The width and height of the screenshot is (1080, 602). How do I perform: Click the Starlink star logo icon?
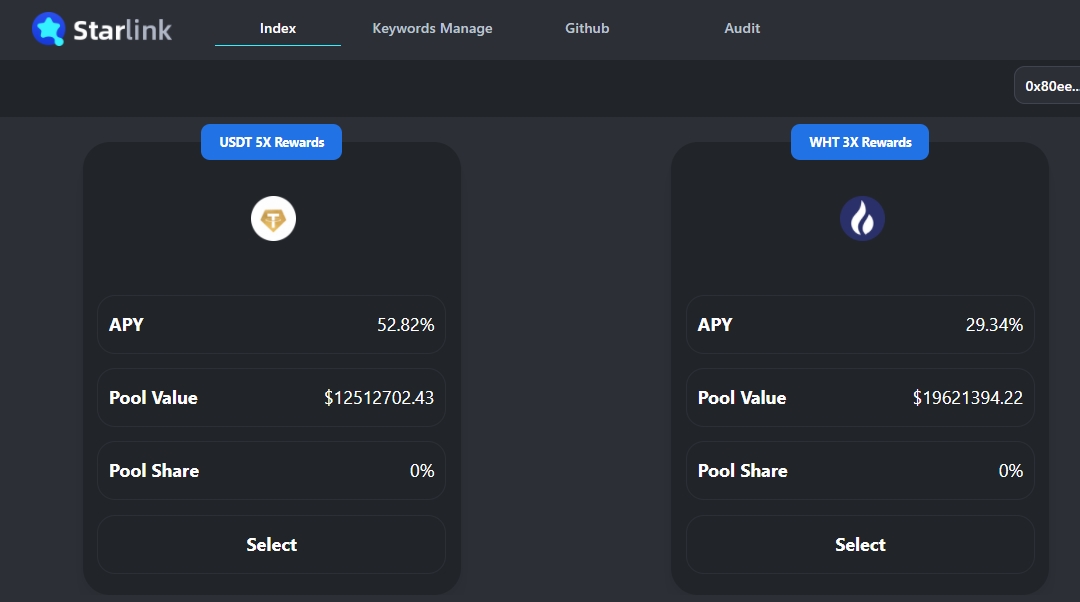click(x=48, y=29)
